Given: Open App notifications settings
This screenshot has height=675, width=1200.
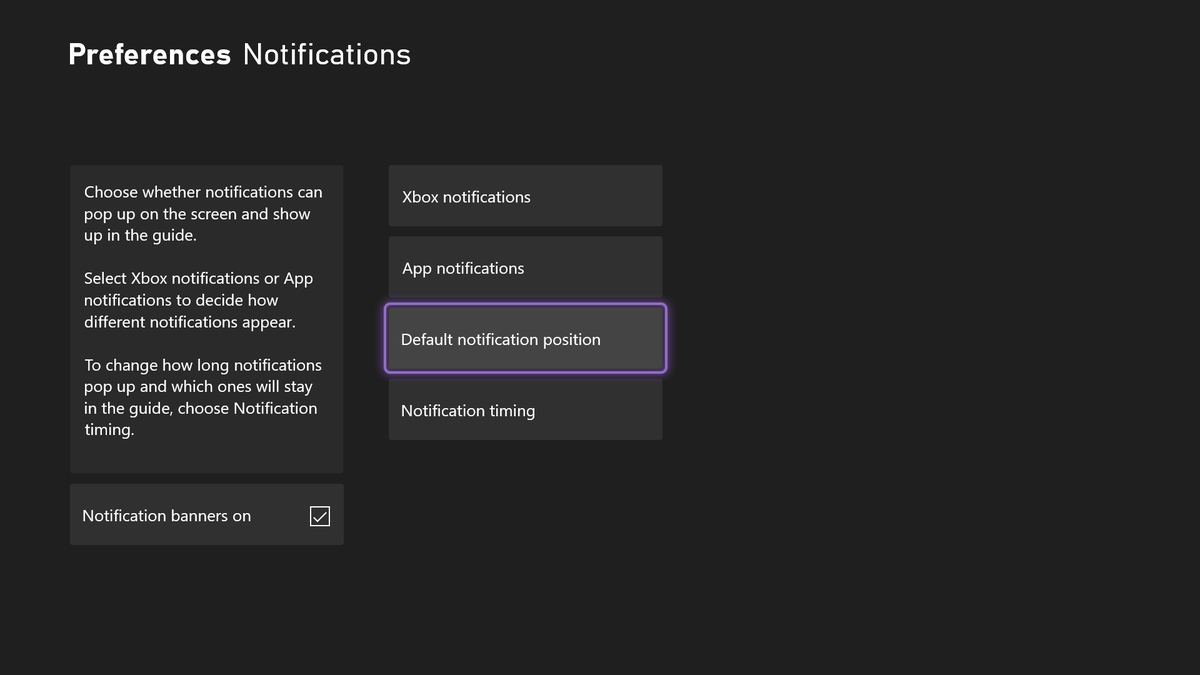Looking at the screenshot, I should pos(525,267).
